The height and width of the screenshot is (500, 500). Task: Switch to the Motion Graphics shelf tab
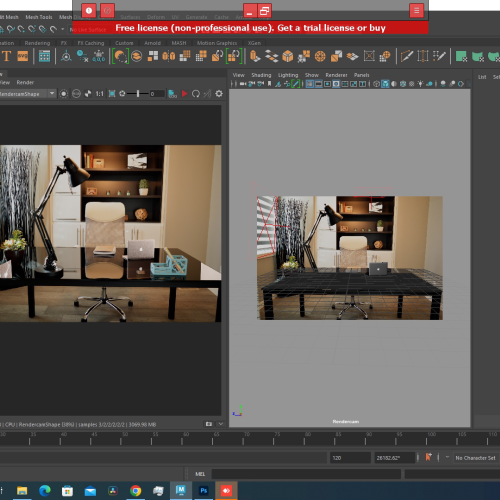coord(217,43)
